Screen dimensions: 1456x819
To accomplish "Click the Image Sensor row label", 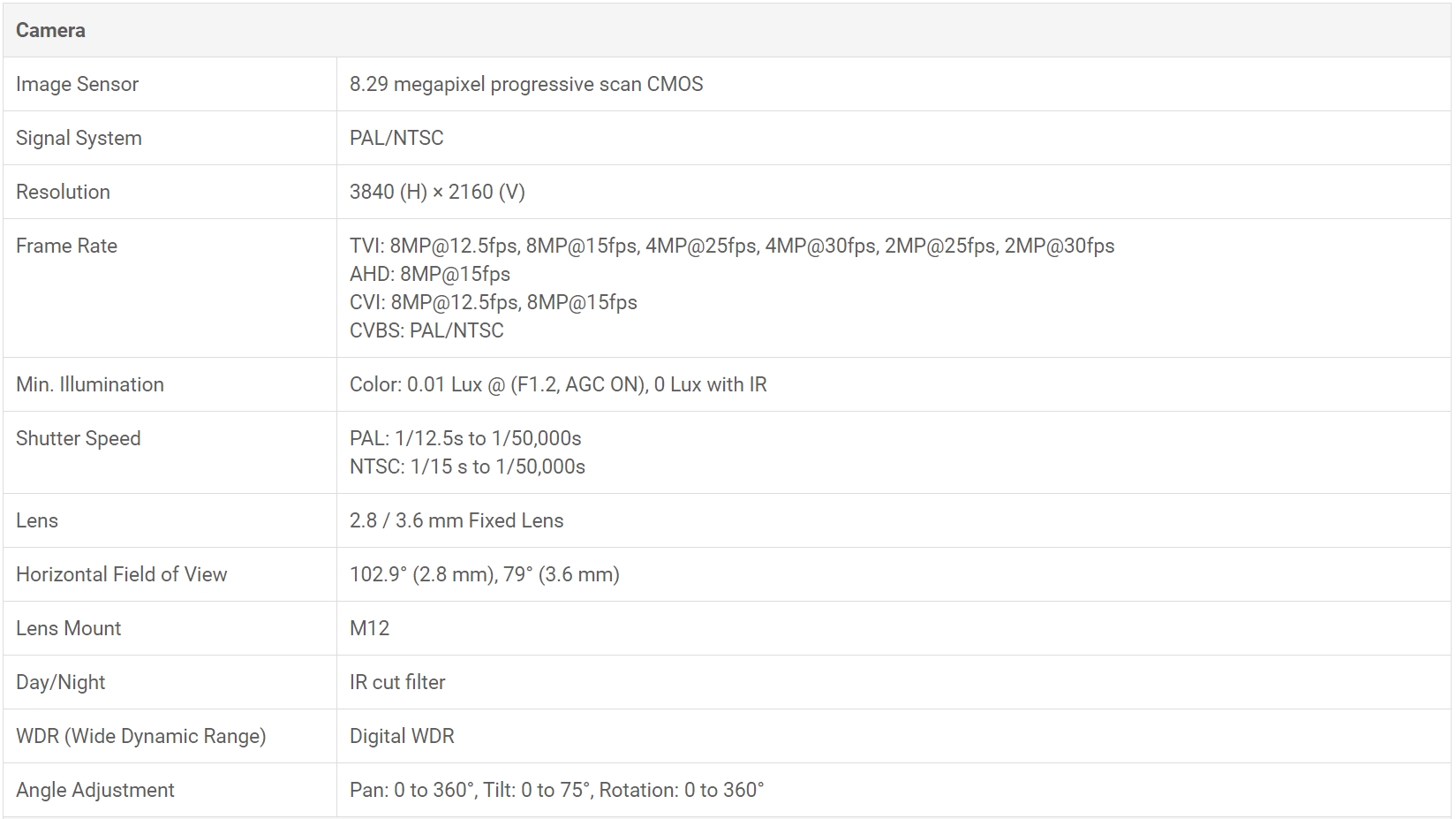I will [77, 84].
